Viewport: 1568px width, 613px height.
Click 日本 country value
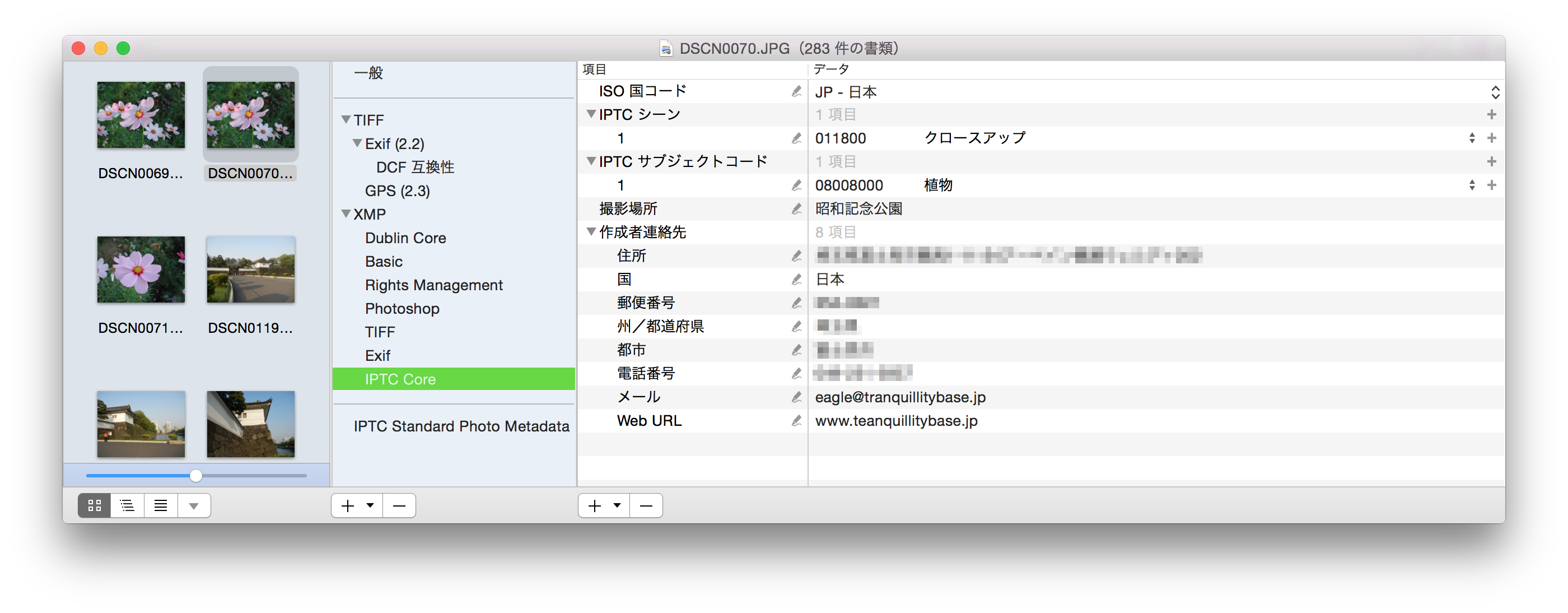(830, 280)
